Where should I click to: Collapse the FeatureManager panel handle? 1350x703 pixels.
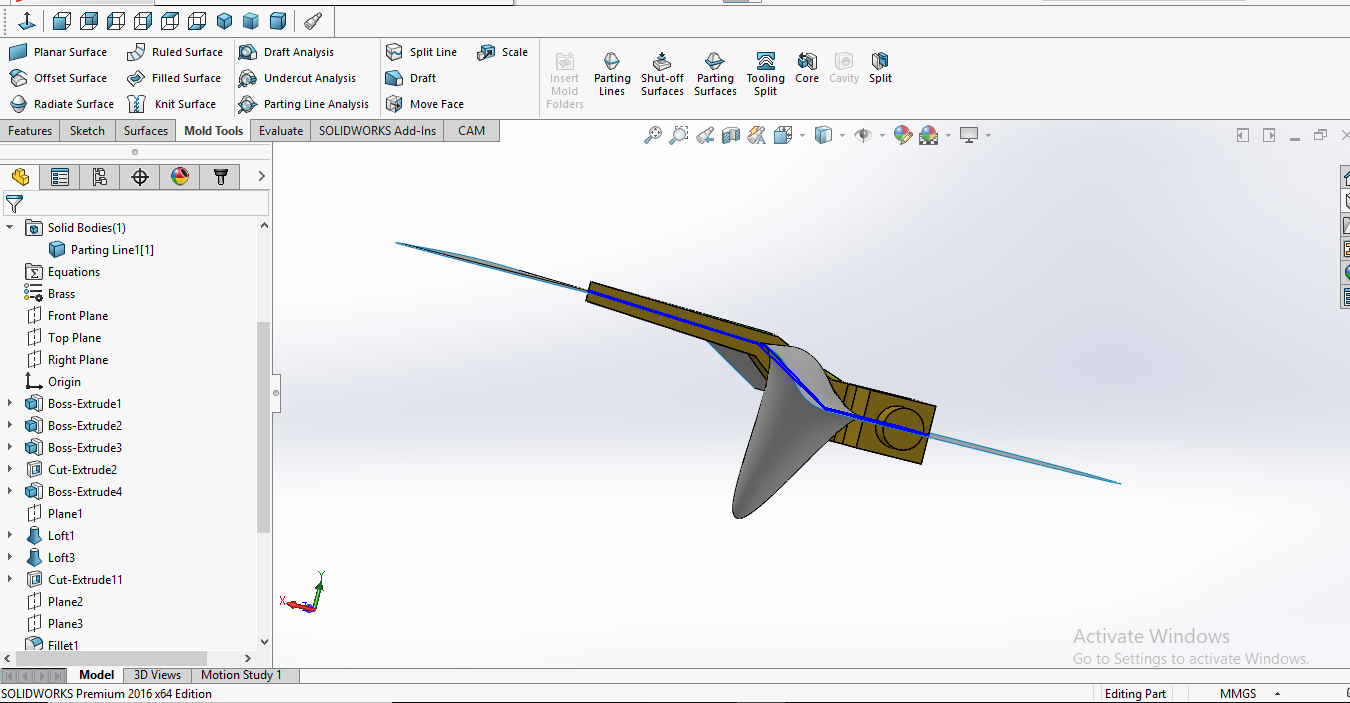tap(276, 394)
